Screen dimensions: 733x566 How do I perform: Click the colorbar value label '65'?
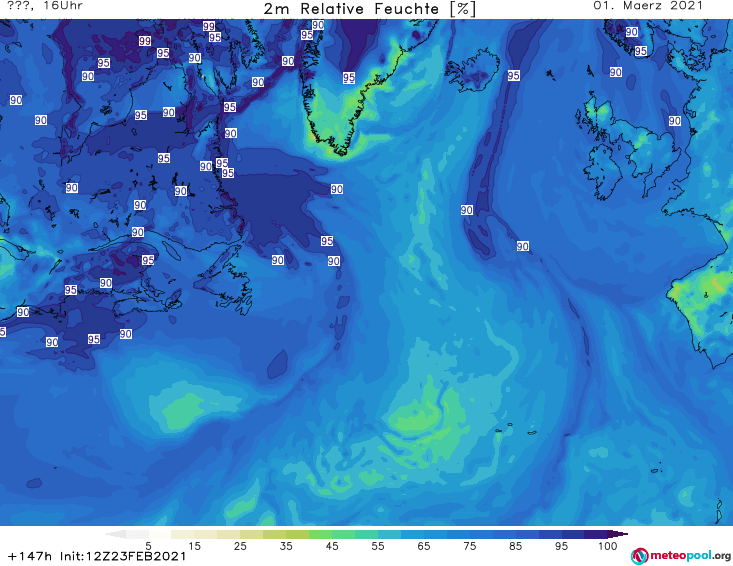click(x=424, y=546)
